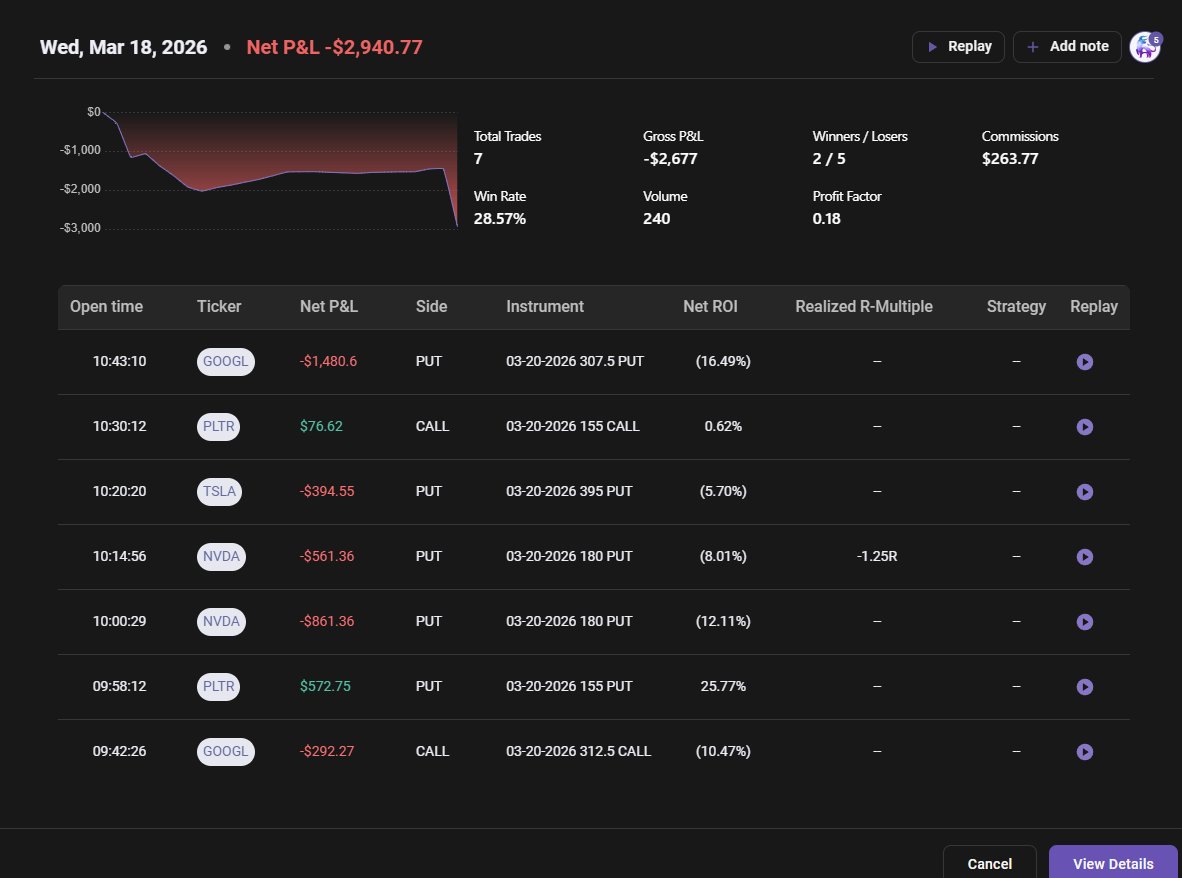Click the -$561.36 Net P&L value
Screen dimensions: 1182x878
point(326,556)
